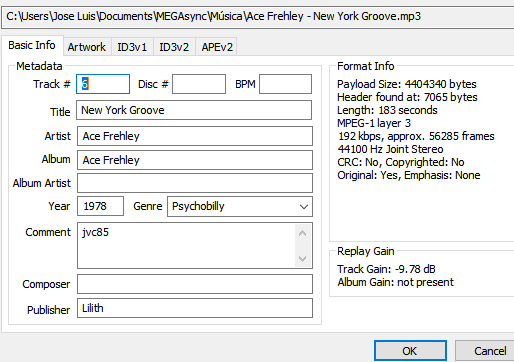Click CRC: No, Copyrighted: No text
Image resolution: width=514 pixels, height=362 pixels.
point(401,162)
